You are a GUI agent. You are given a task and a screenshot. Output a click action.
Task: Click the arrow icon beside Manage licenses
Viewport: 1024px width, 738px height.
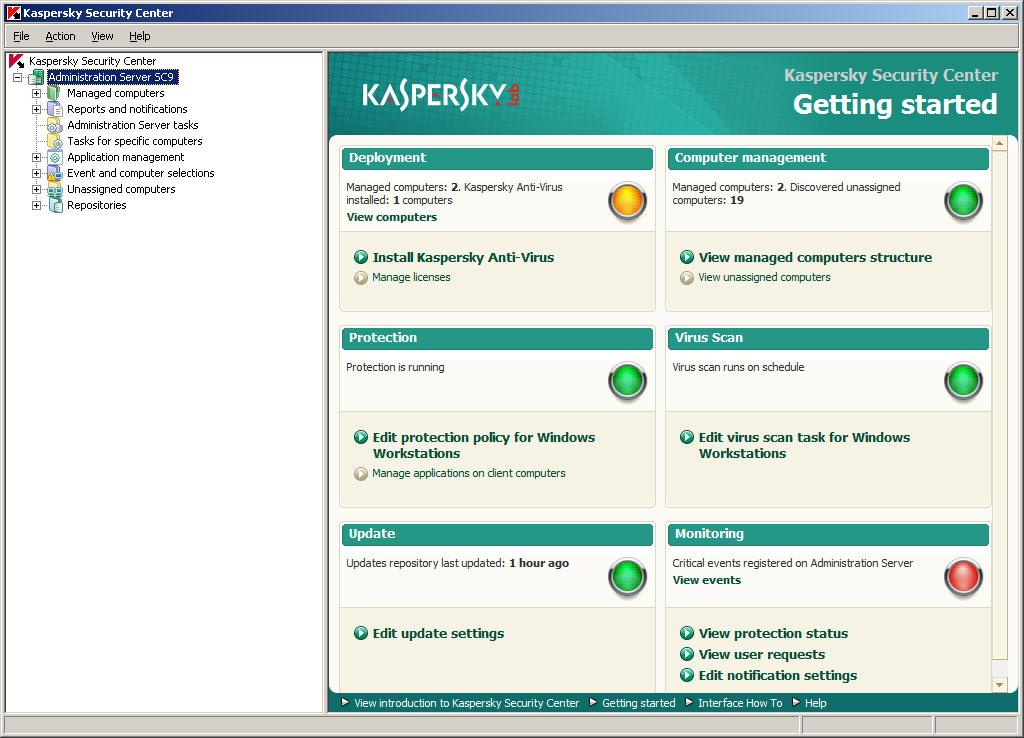point(360,278)
